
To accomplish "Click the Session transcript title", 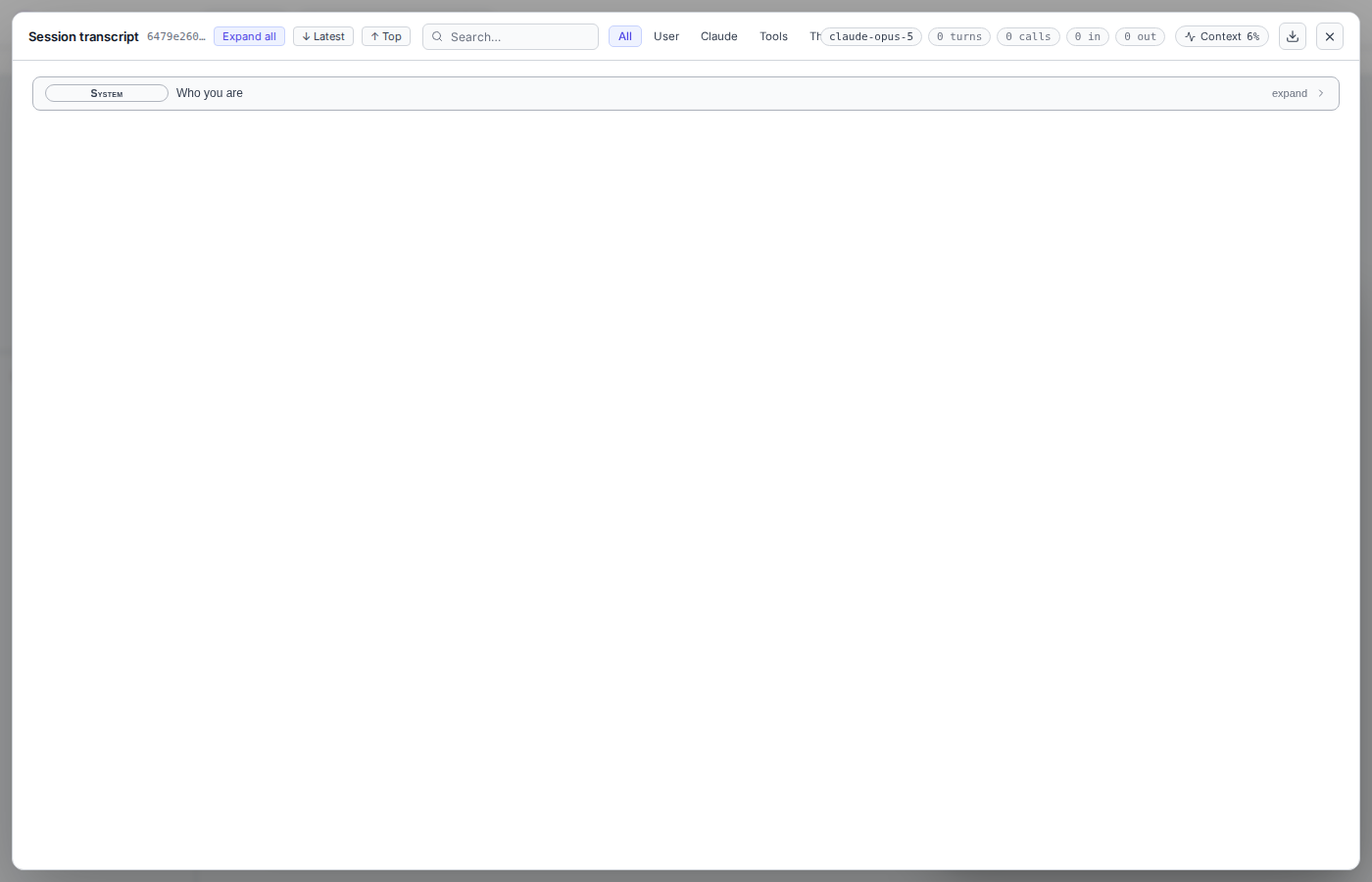I will coord(83,36).
